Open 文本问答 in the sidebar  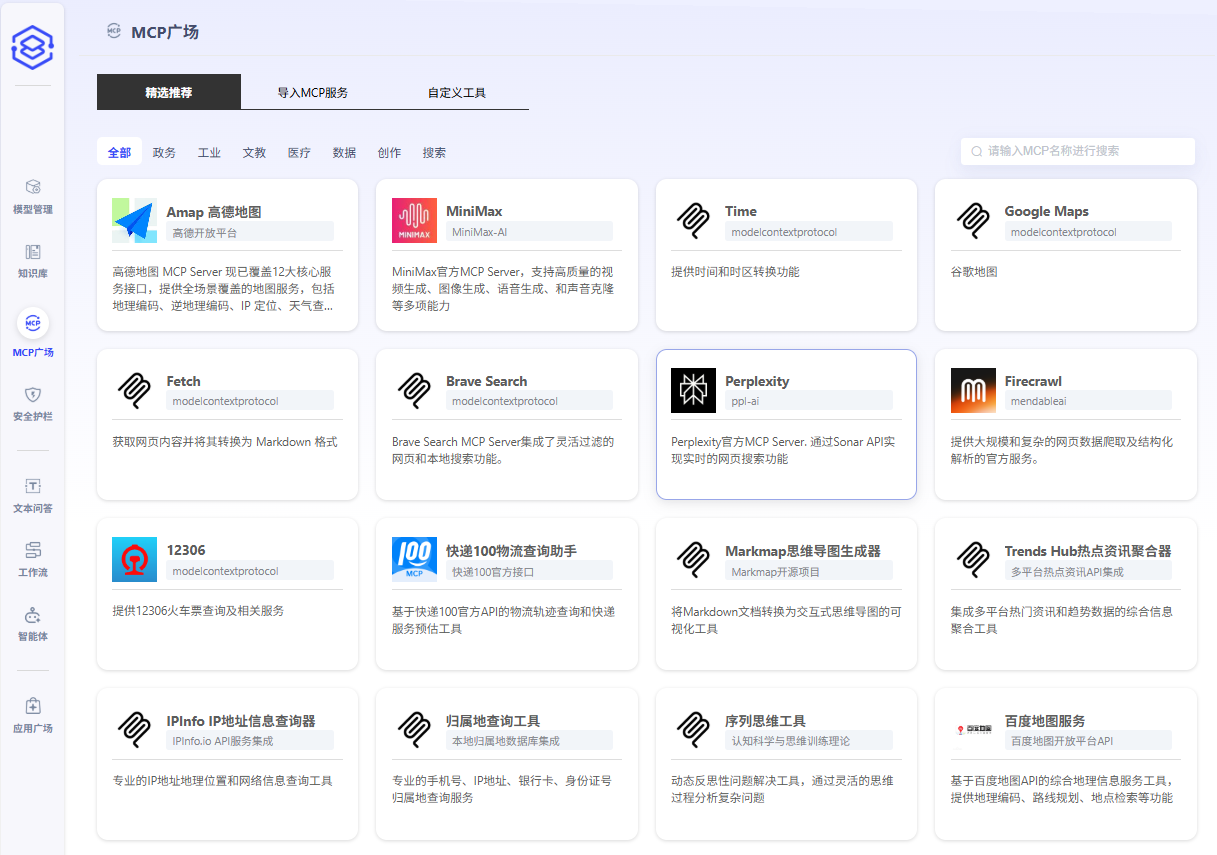tap(32, 495)
